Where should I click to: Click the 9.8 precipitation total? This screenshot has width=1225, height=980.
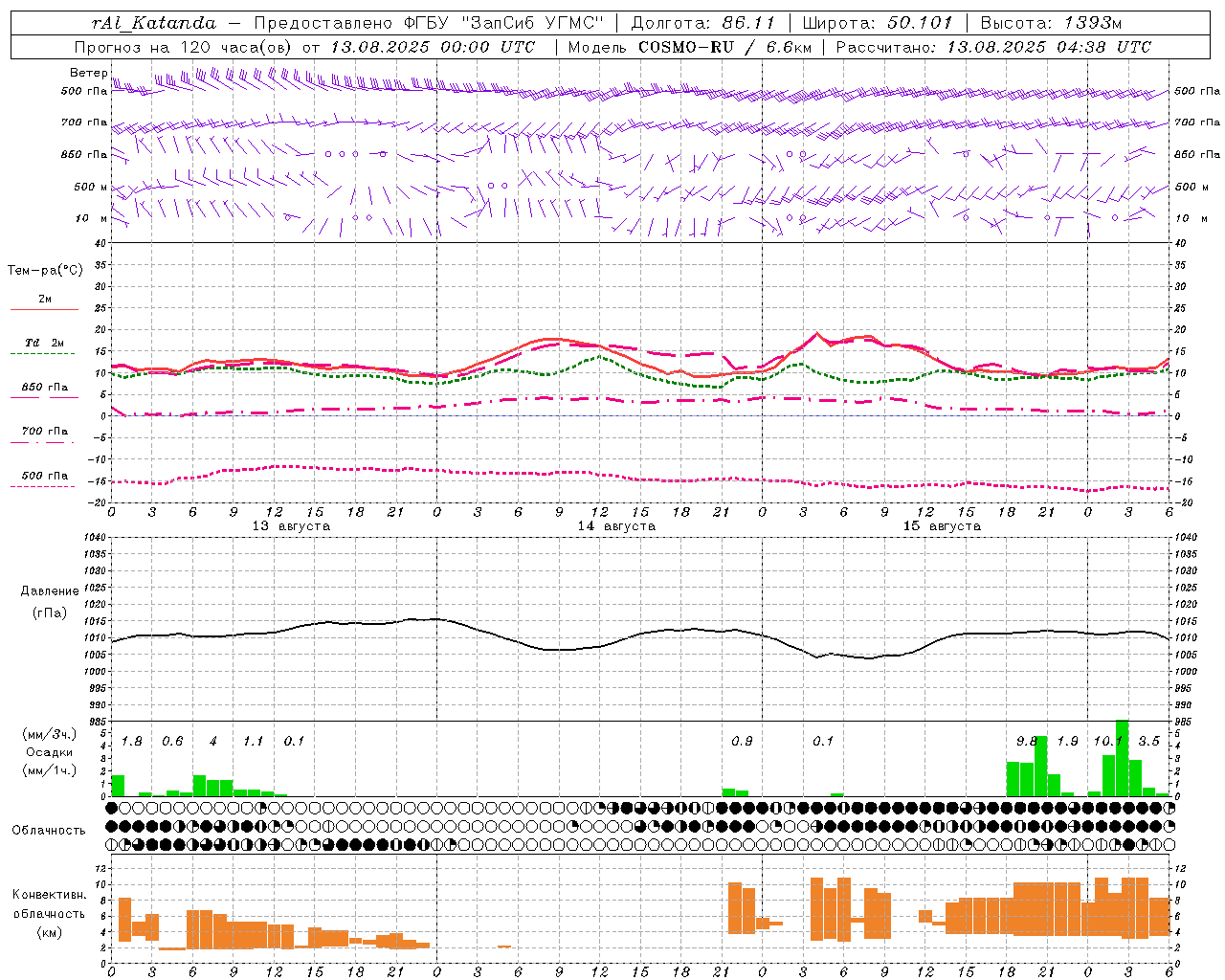[1027, 742]
